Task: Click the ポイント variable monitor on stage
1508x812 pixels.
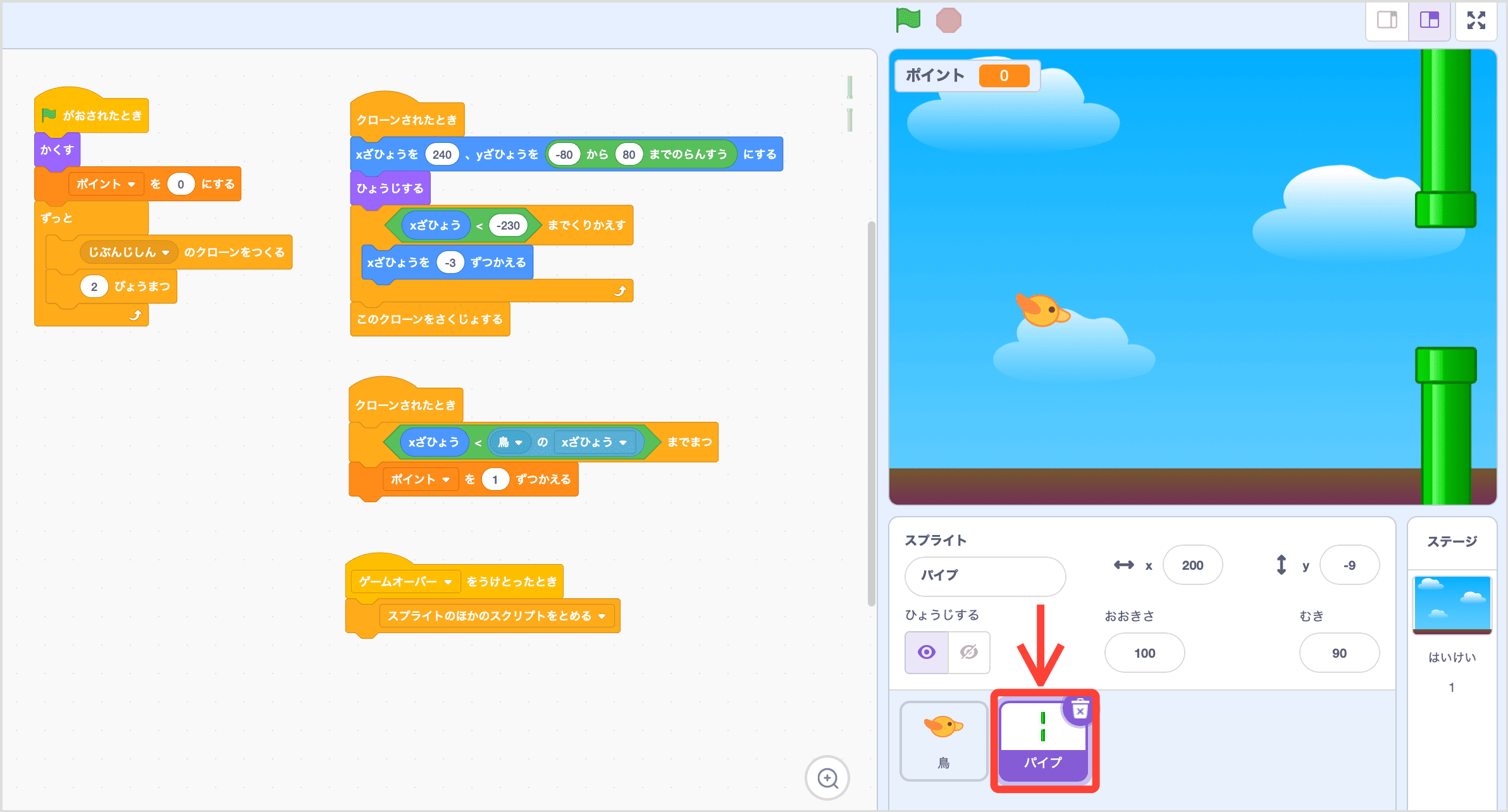Action: click(967, 76)
